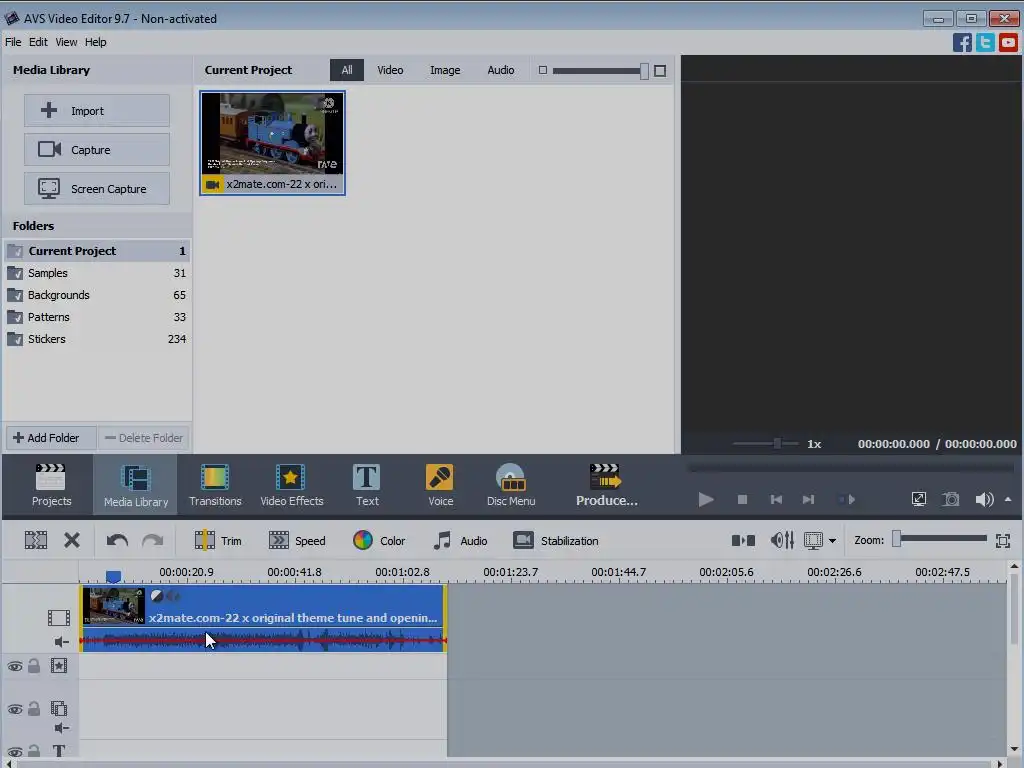
Task: Click the Import button
Action: 97,111
